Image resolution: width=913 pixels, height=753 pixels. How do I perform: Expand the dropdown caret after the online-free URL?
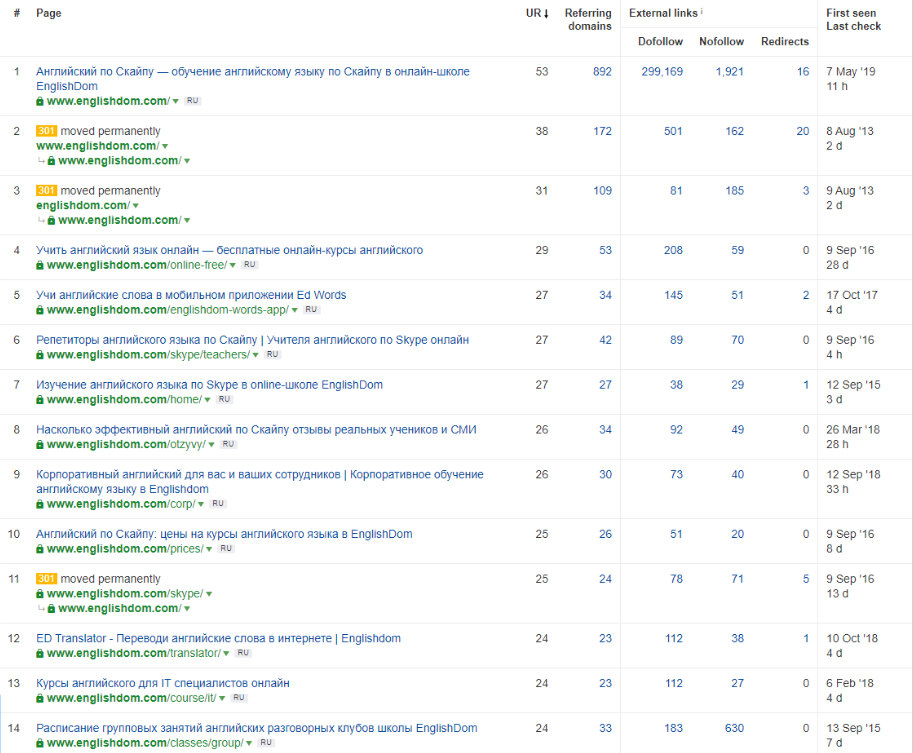coord(233,265)
